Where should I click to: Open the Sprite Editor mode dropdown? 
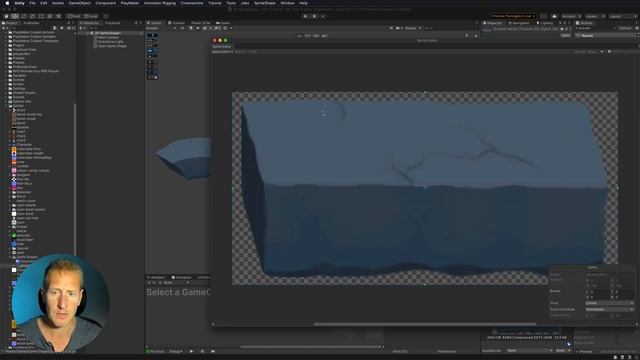pos(222,52)
